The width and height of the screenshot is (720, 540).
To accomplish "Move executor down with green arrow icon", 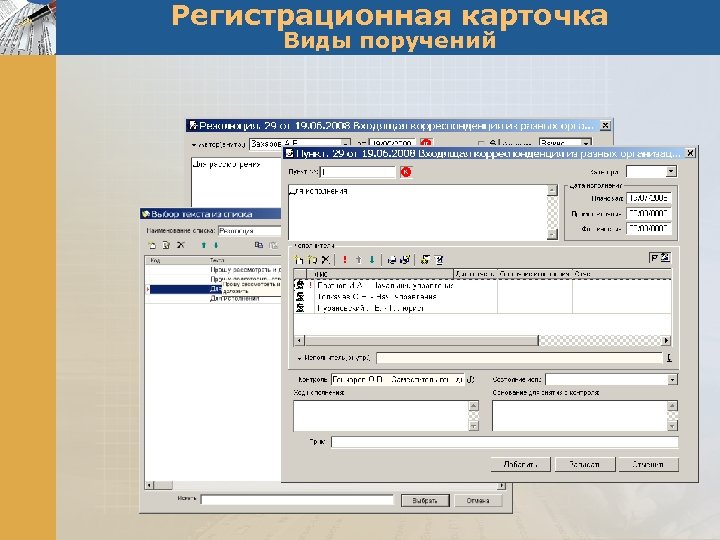I will [x=372, y=260].
